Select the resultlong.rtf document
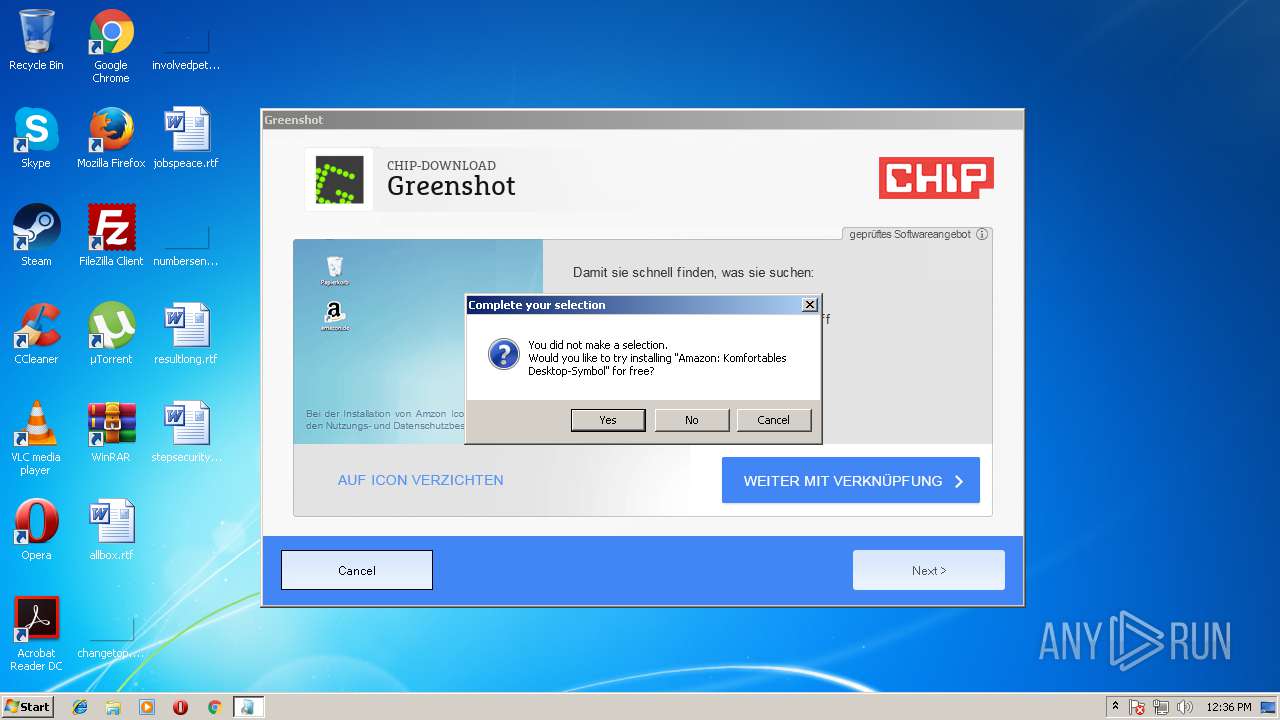The width and height of the screenshot is (1280, 720). coord(186,334)
